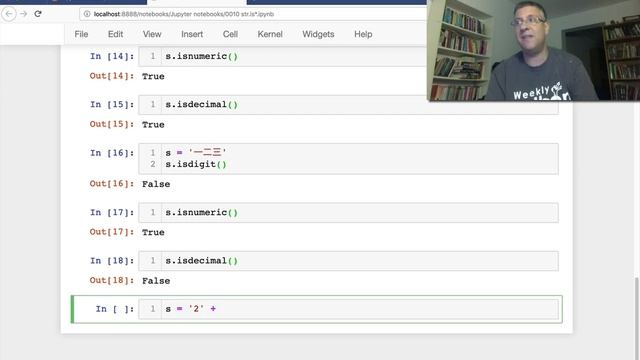
Task: Click the site info icon in address bar
Action: click(87, 14)
